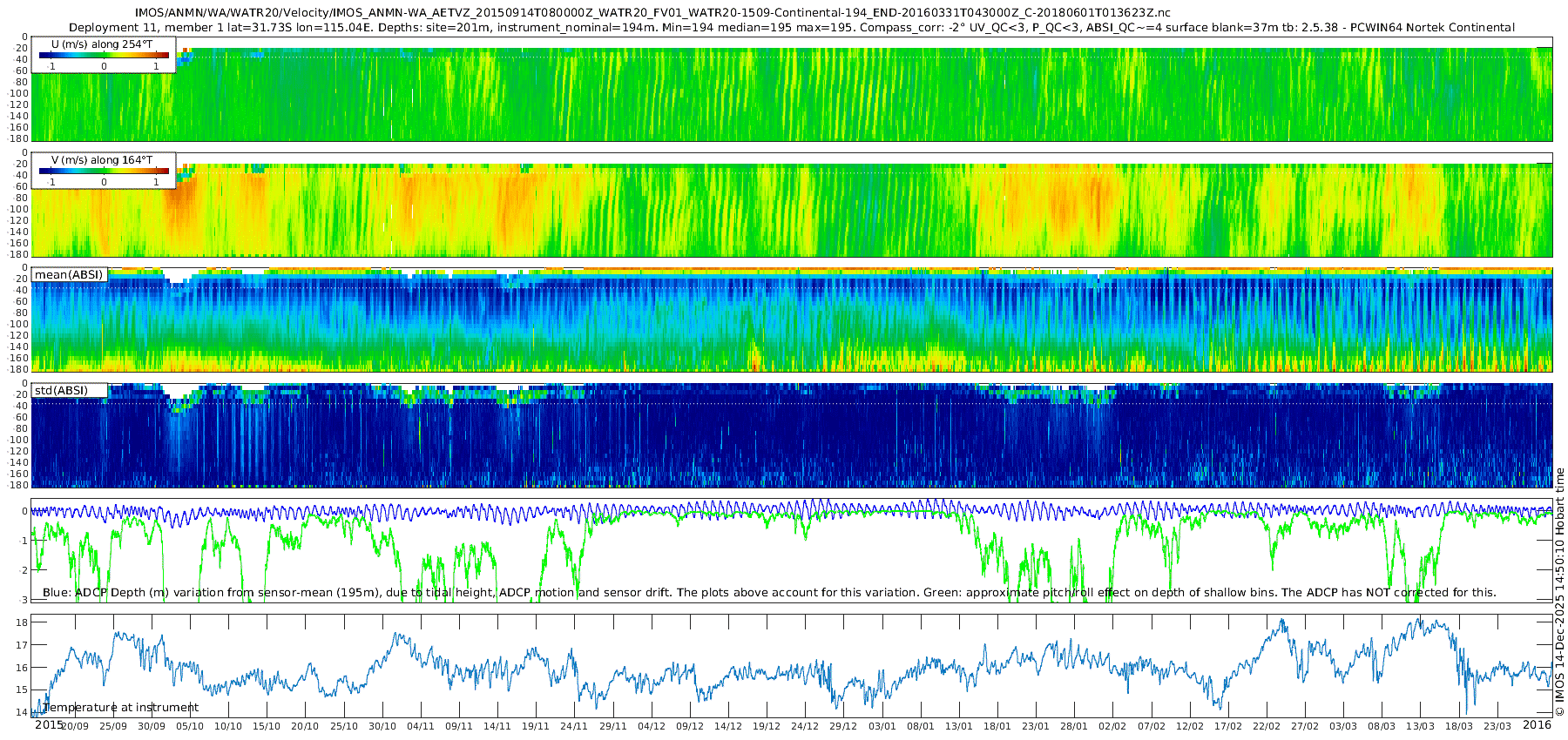Click the mean(ABSI) panel label

[x=70, y=275]
